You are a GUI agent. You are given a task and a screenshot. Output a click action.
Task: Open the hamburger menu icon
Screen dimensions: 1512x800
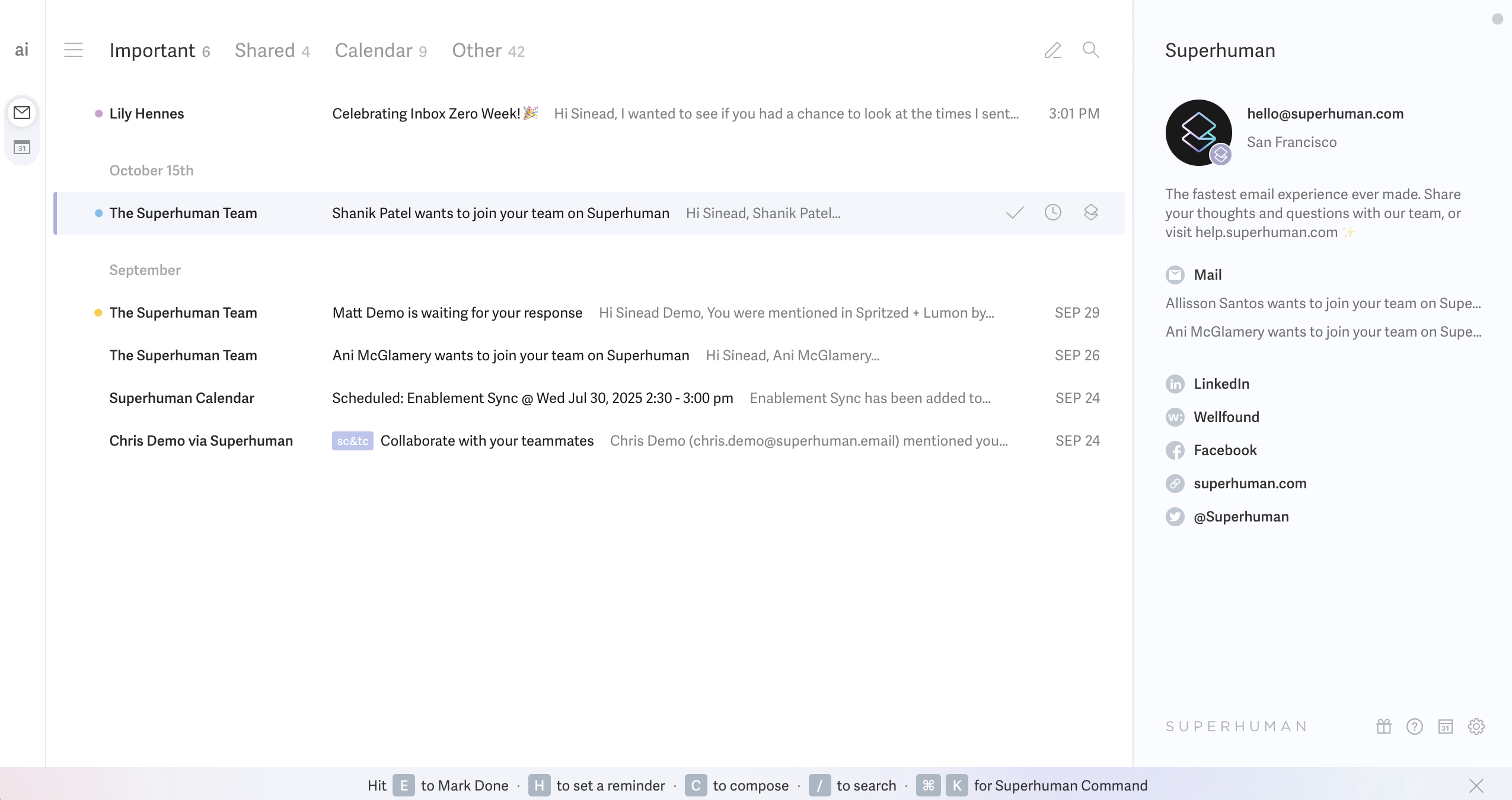coord(74,50)
